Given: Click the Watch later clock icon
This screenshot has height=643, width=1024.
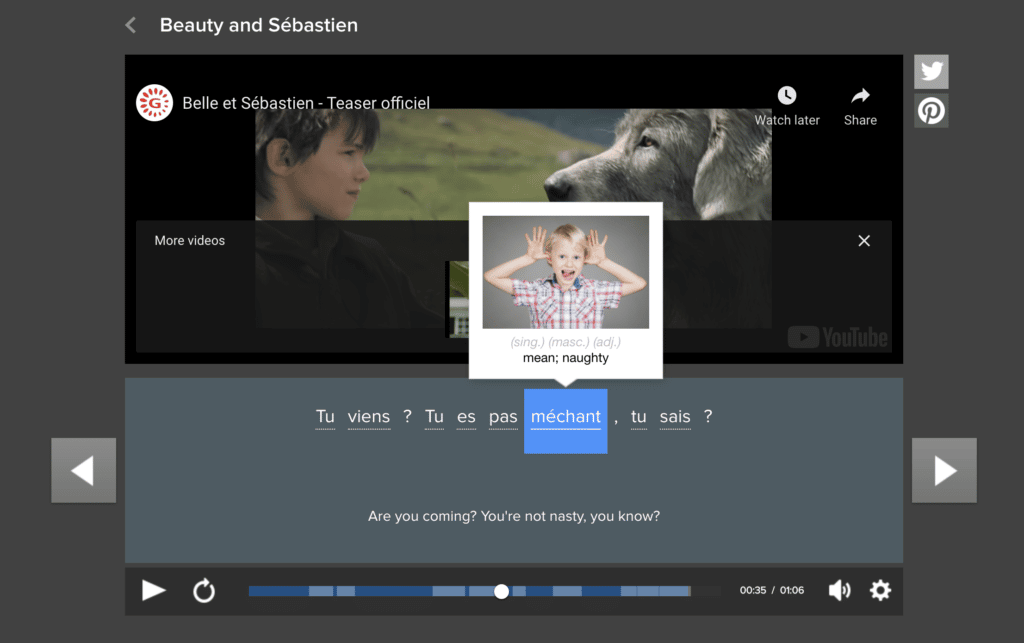Looking at the screenshot, I should [787, 96].
